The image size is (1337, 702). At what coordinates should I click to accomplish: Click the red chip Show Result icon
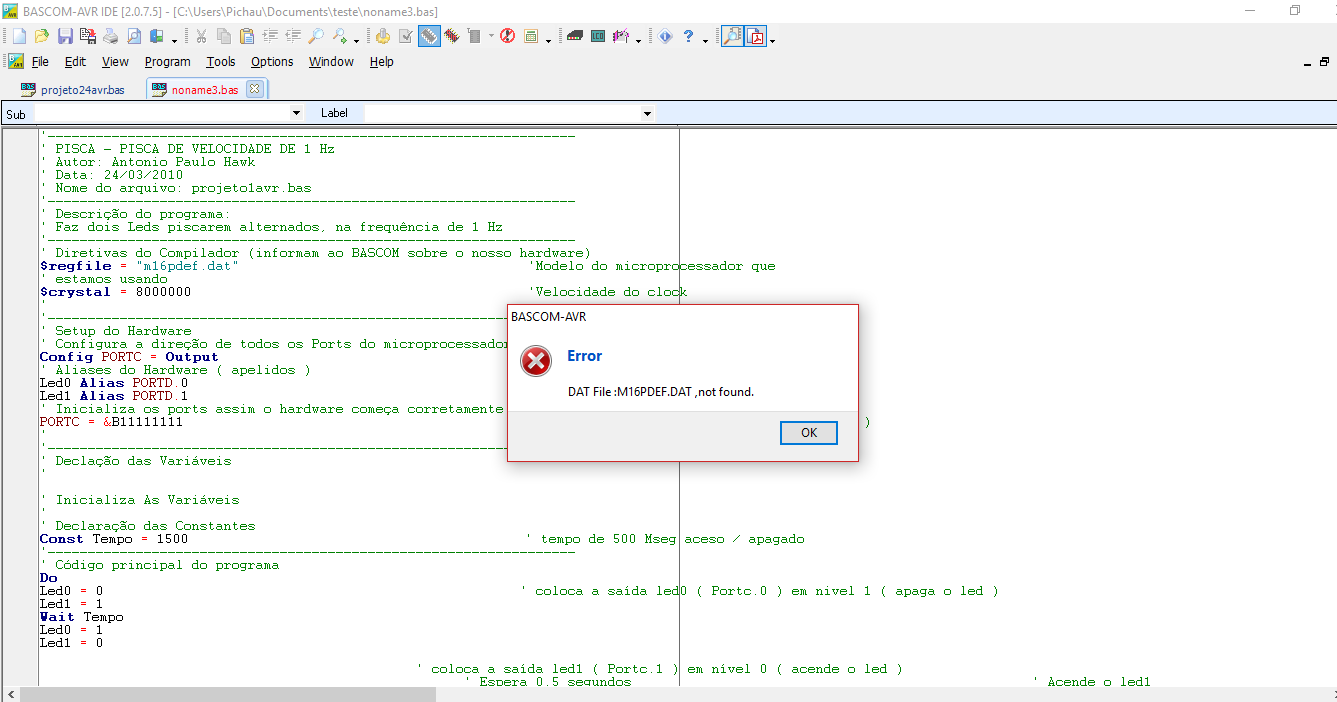[452, 36]
